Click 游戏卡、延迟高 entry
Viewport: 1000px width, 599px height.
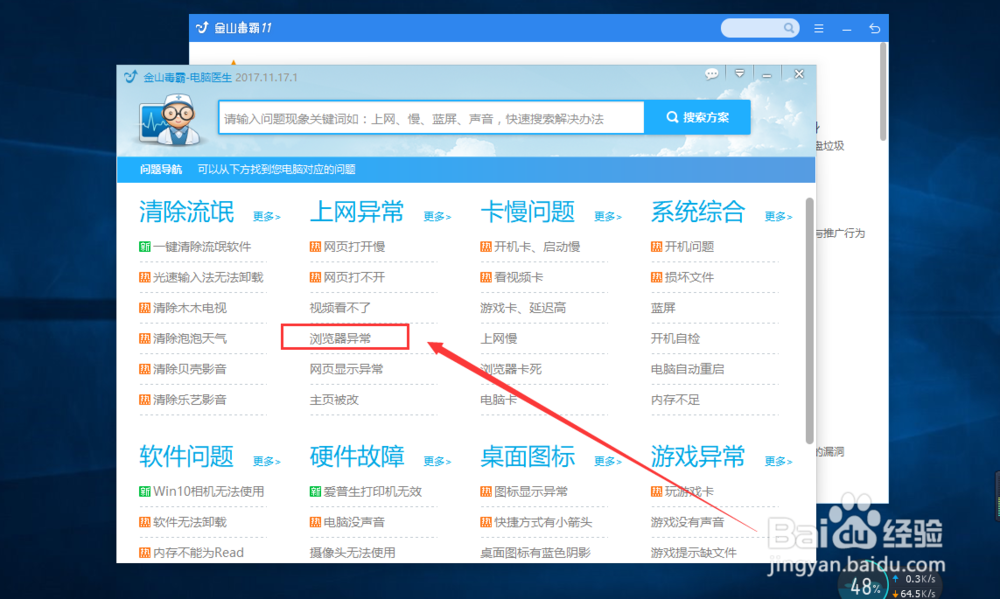click(x=523, y=308)
